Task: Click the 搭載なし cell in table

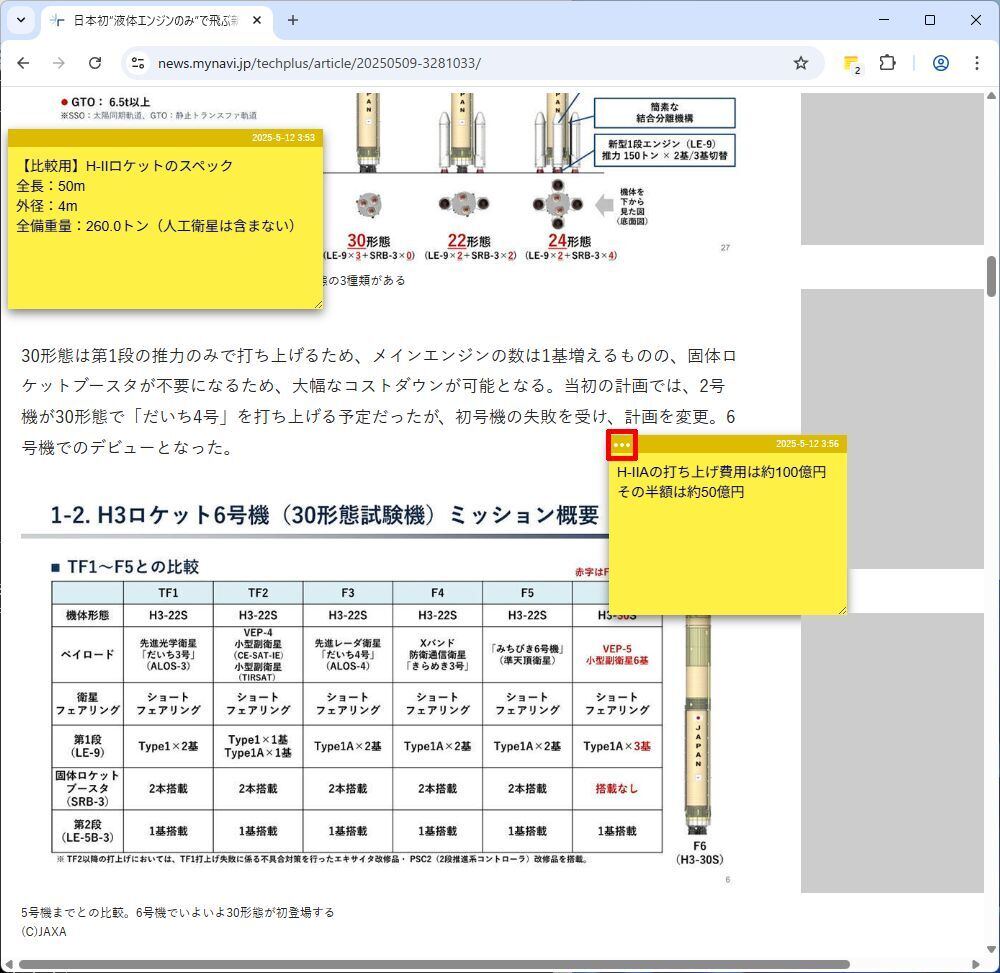Action: tap(617, 789)
